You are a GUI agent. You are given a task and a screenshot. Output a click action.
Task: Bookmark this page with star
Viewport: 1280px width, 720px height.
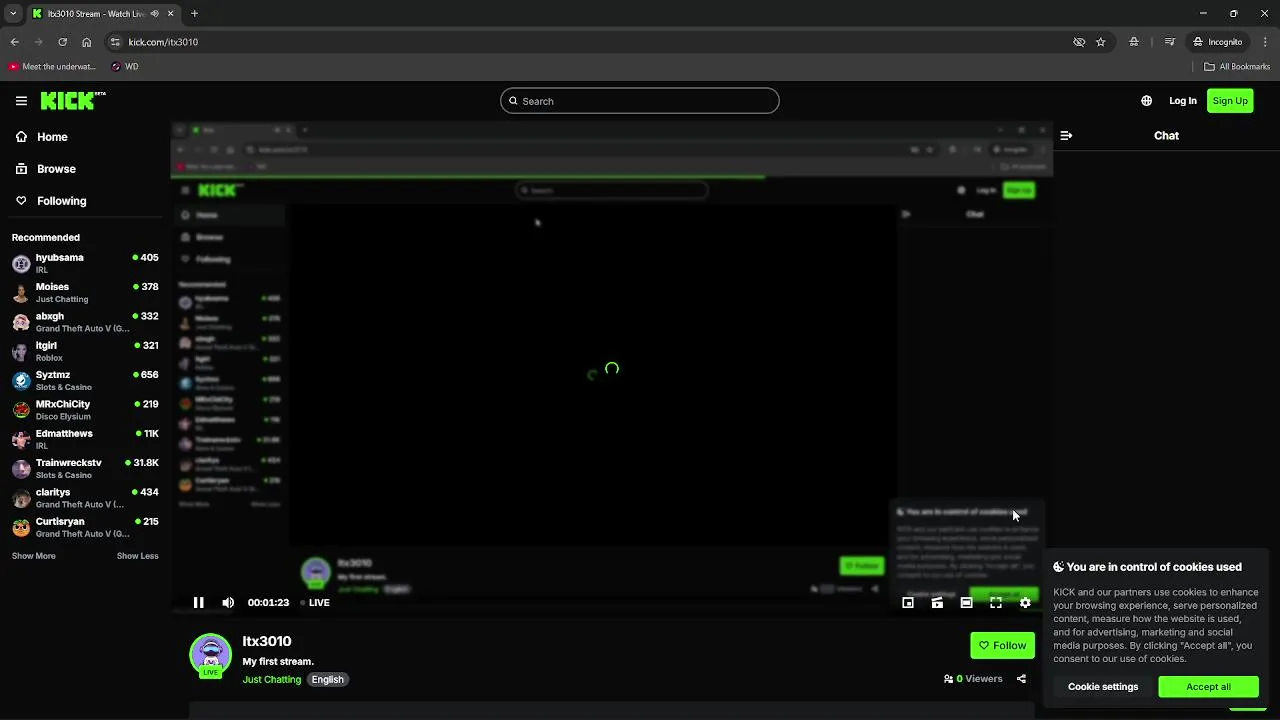click(1101, 42)
